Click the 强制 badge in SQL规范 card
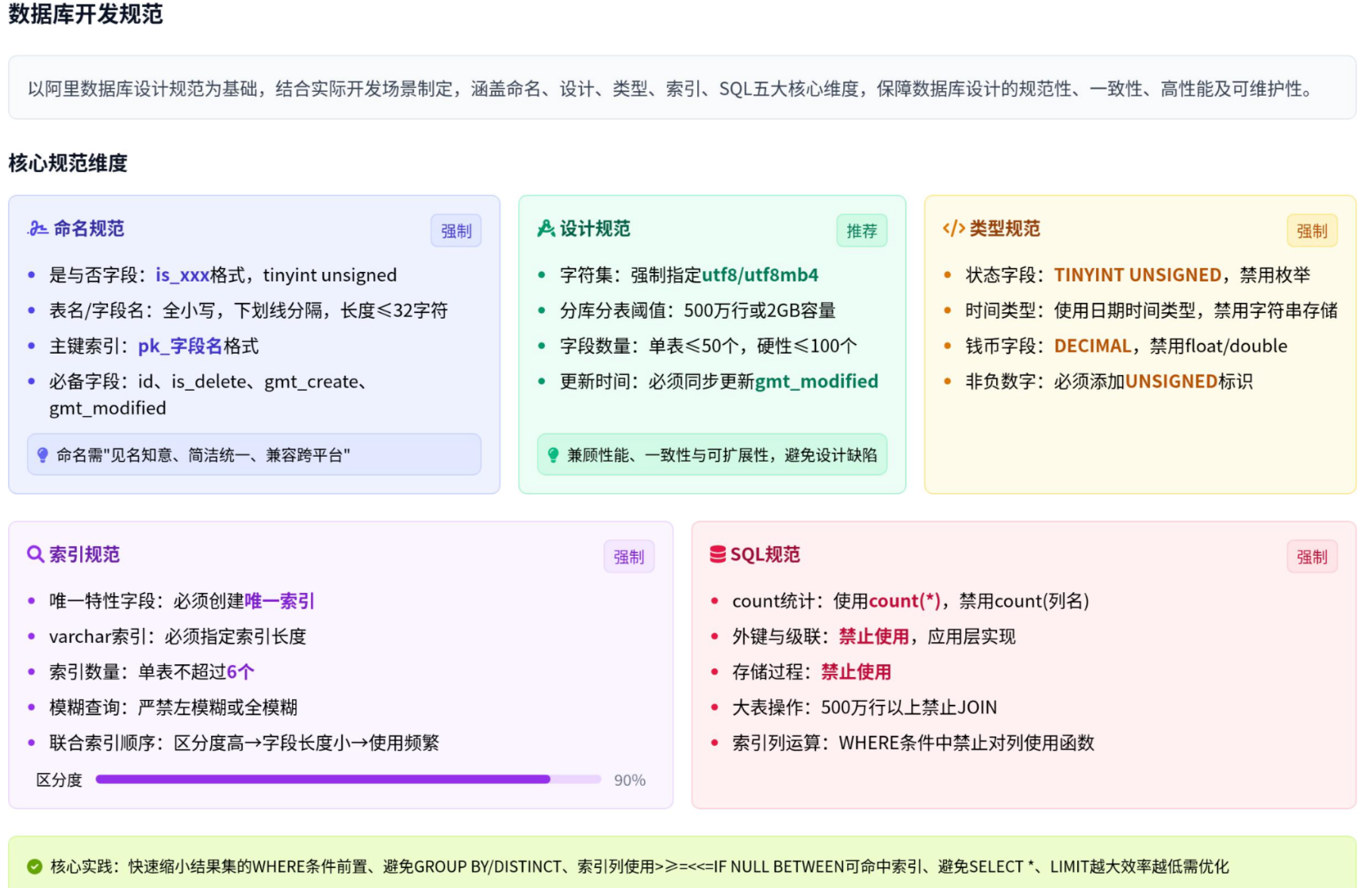This screenshot has height=888, width=1372. [x=1312, y=557]
